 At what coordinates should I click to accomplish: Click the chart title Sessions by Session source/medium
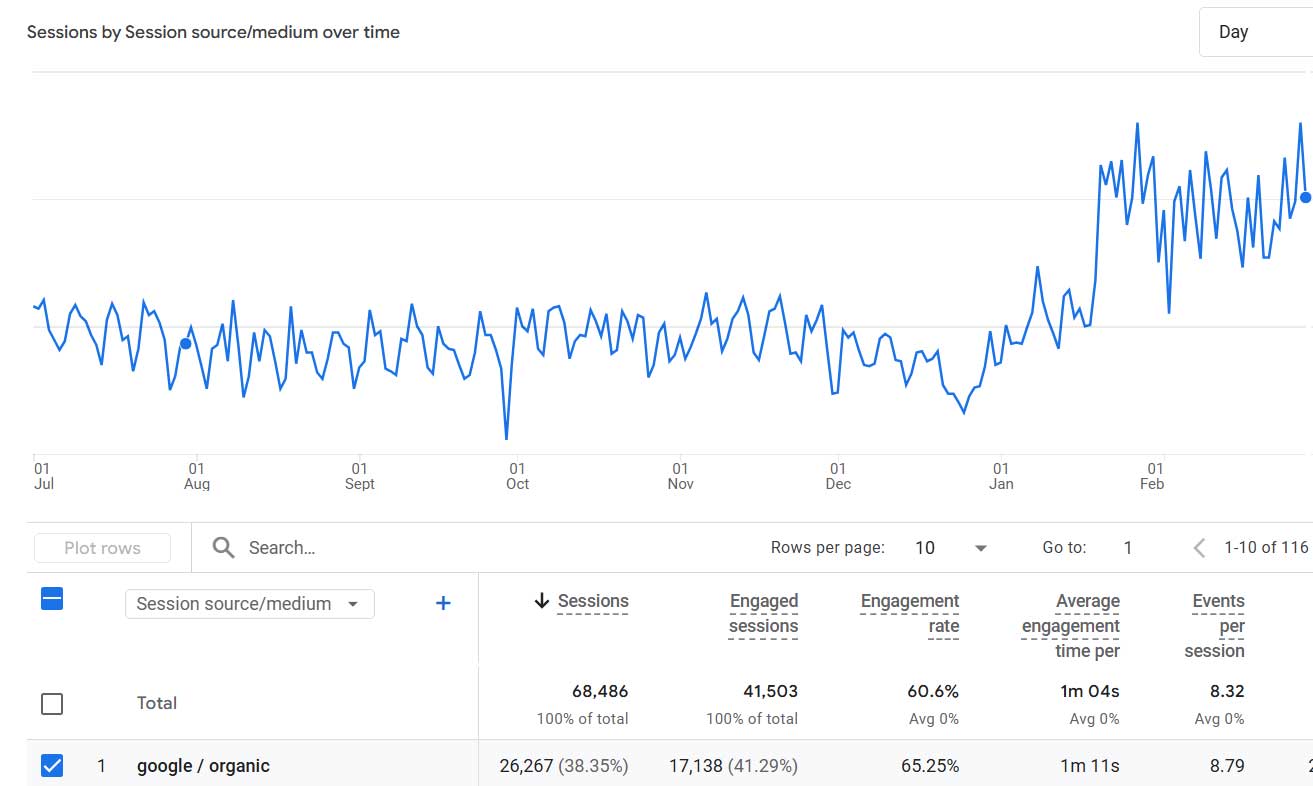pos(213,32)
